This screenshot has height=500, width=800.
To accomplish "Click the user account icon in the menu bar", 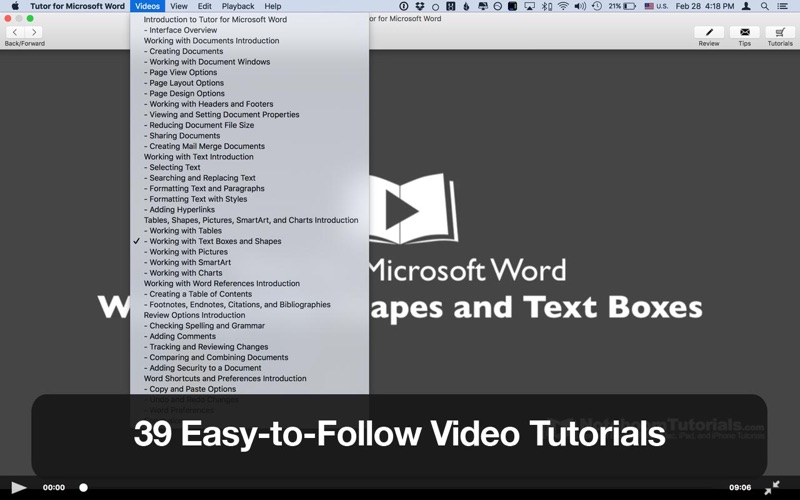I will [746, 6].
